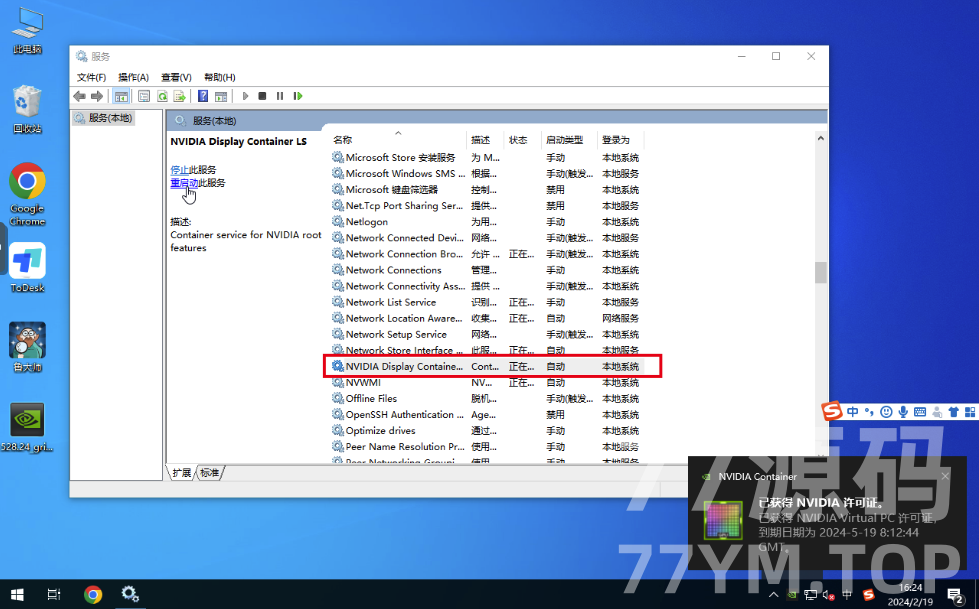Click the Restart Service green icon
Image resolution: width=979 pixels, height=609 pixels.
pos(298,96)
